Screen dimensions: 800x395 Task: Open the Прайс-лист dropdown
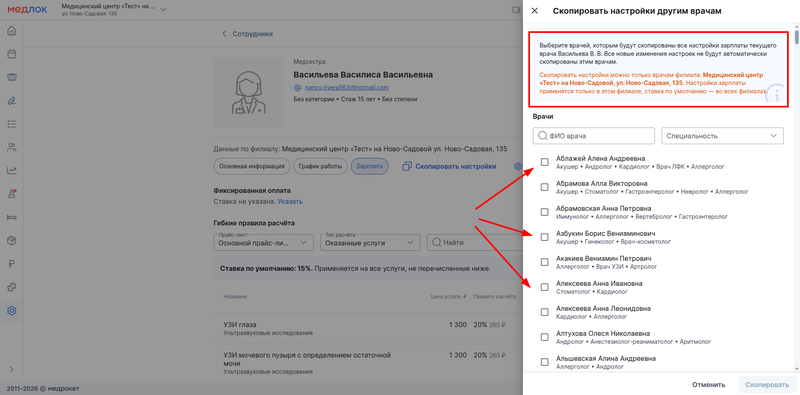[x=263, y=243]
